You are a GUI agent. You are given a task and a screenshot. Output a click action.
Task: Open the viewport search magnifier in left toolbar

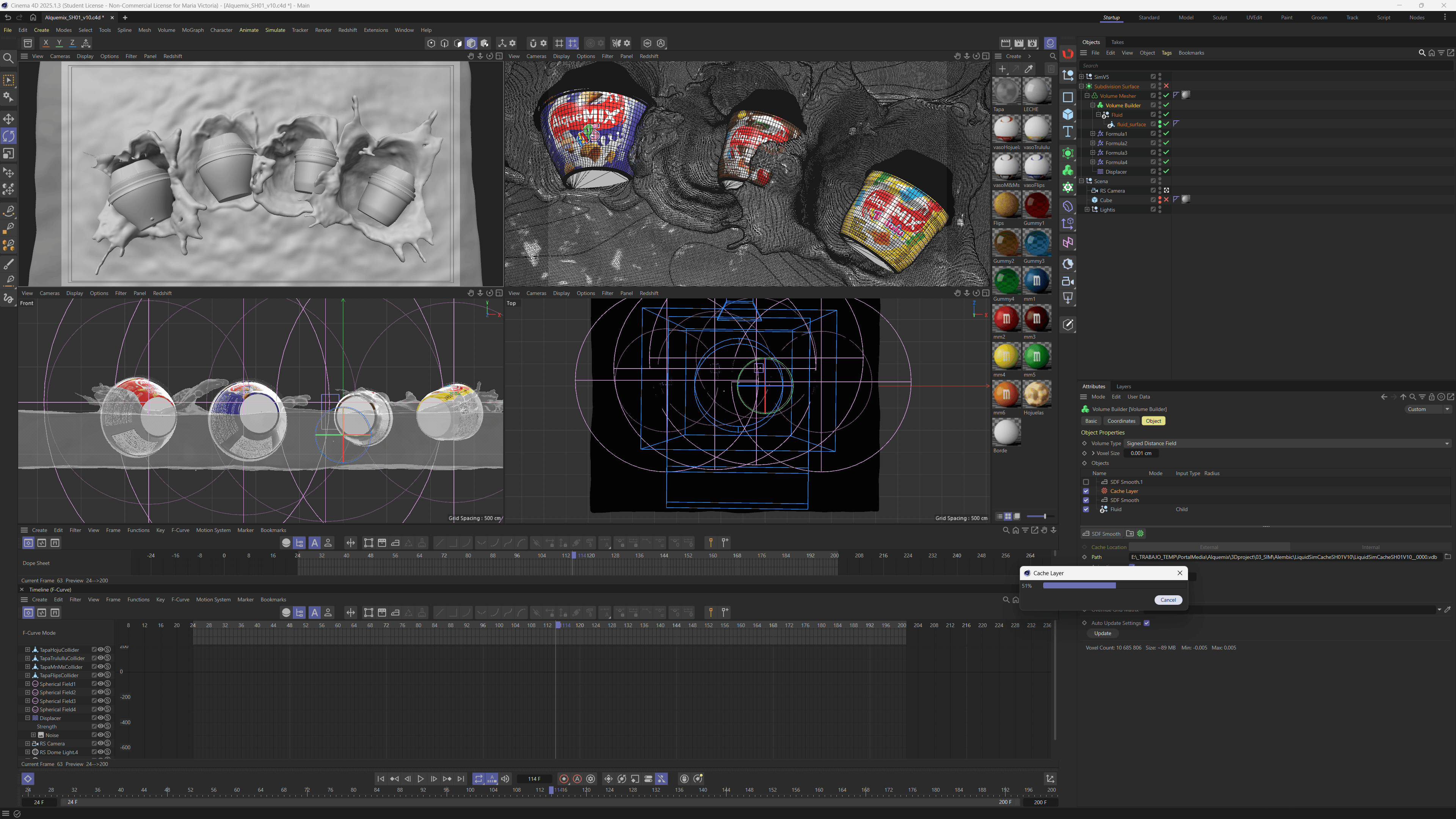[8, 58]
